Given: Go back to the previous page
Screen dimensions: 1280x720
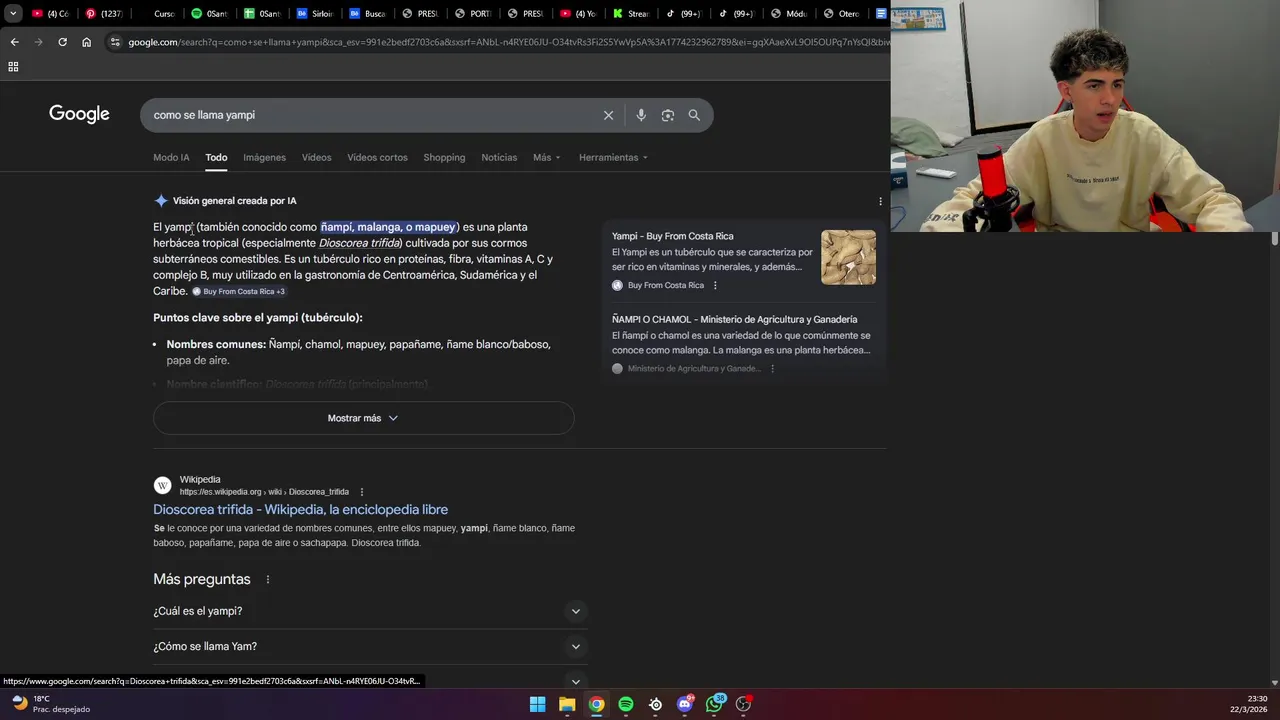Looking at the screenshot, I should coord(14,42).
